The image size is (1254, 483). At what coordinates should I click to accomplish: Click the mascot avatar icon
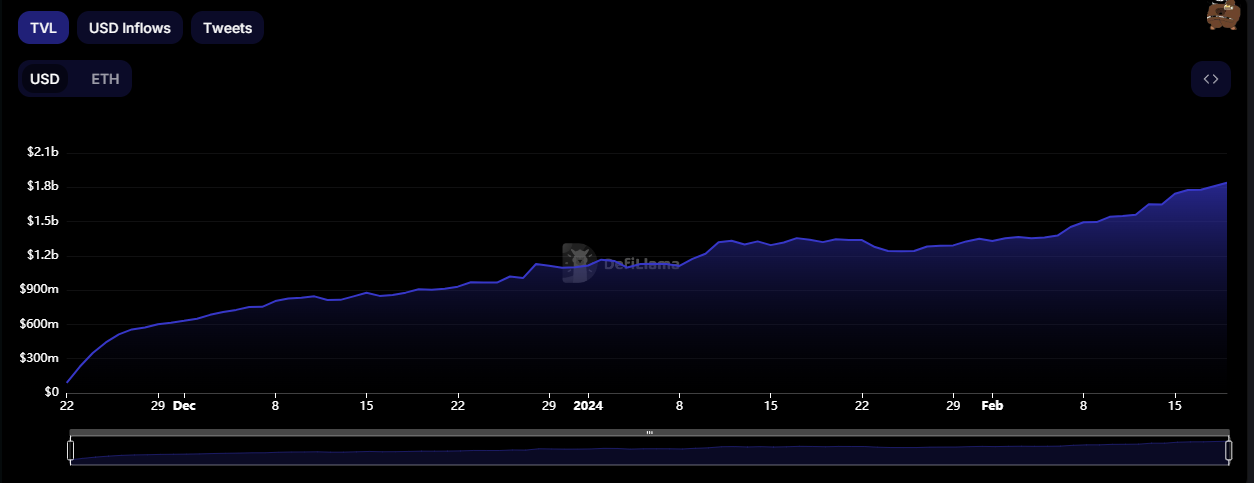1221,15
